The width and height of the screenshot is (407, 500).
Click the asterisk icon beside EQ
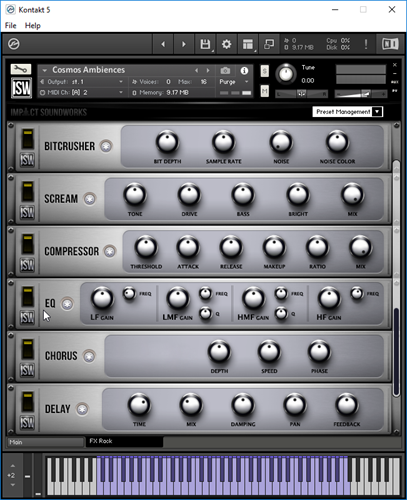(67, 304)
